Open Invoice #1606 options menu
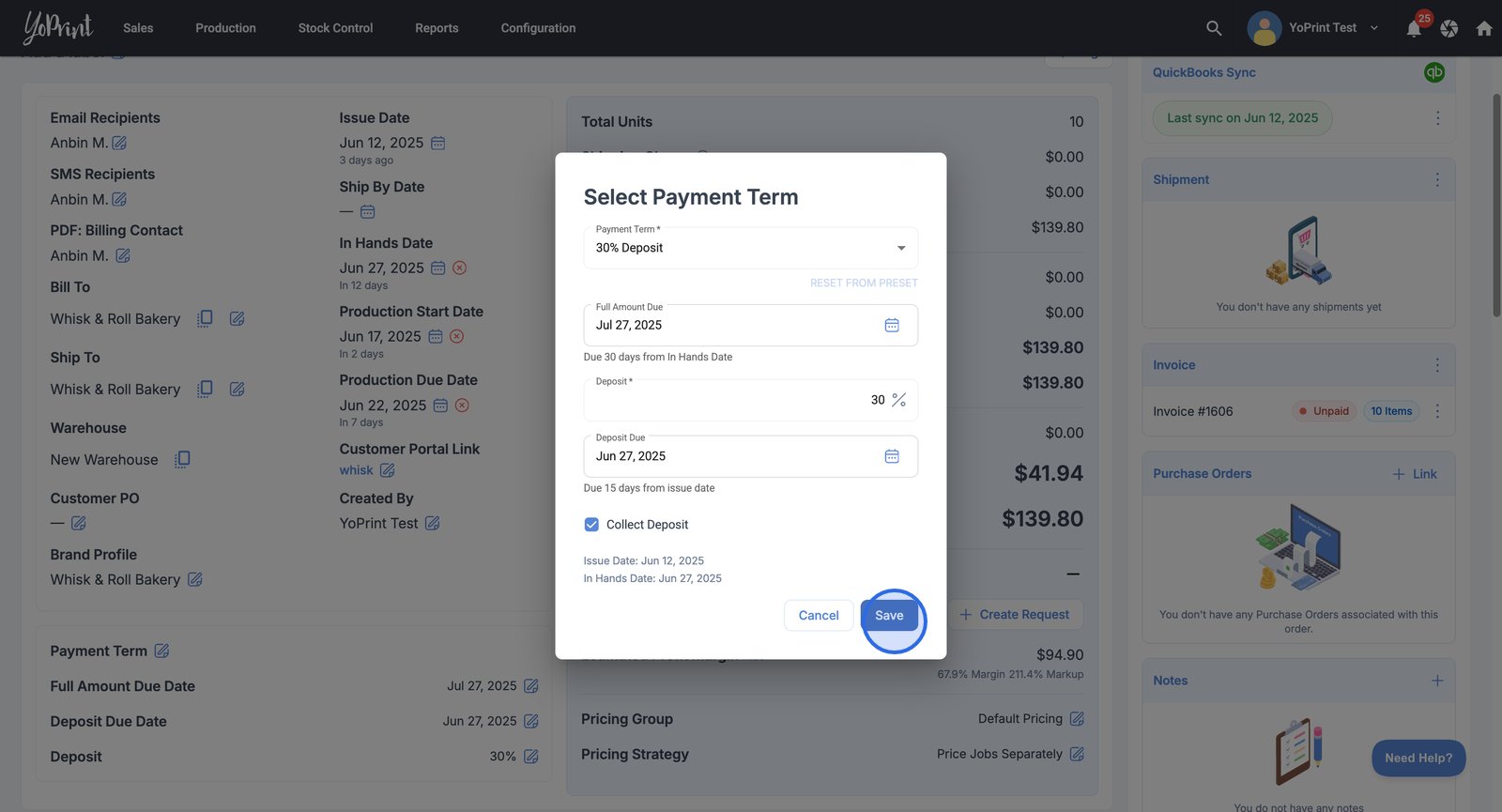 pos(1437,411)
